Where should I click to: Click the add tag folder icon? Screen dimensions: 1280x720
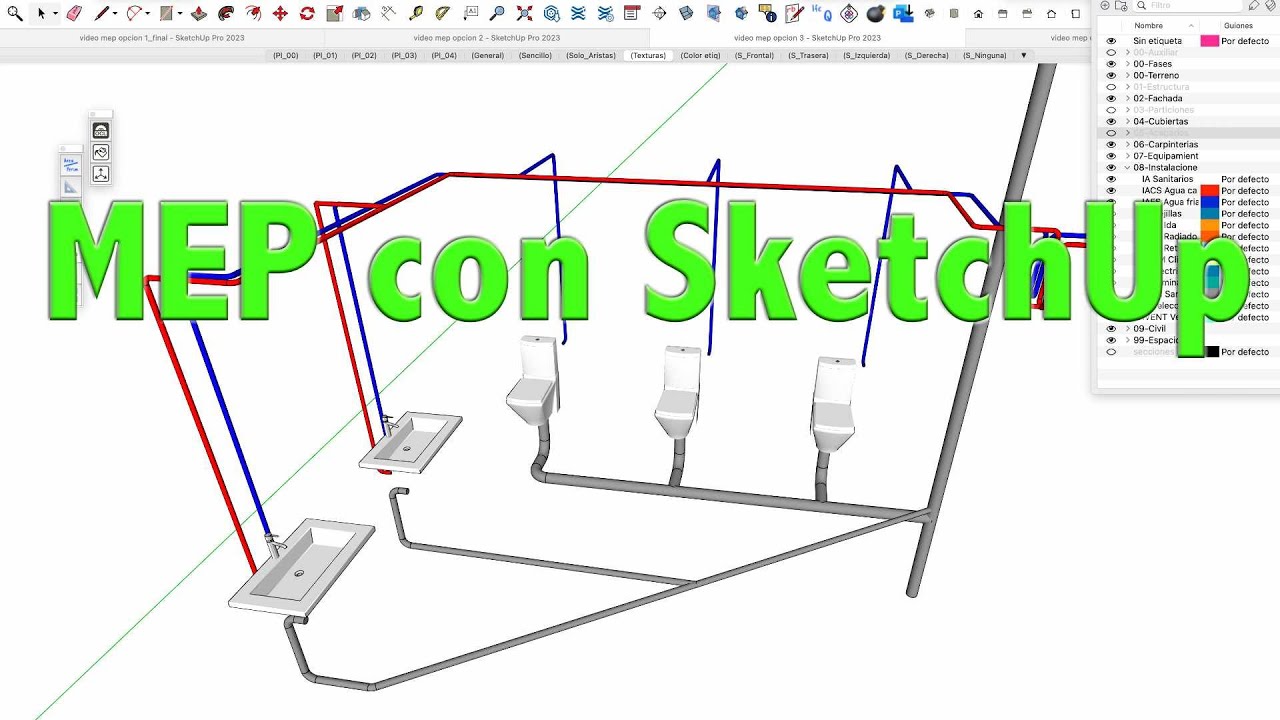(x=1121, y=6)
